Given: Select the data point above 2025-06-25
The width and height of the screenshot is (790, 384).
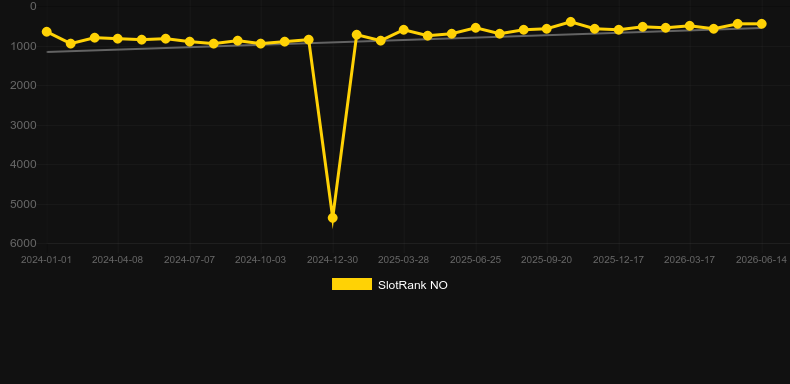Looking at the screenshot, I should 475,28.
